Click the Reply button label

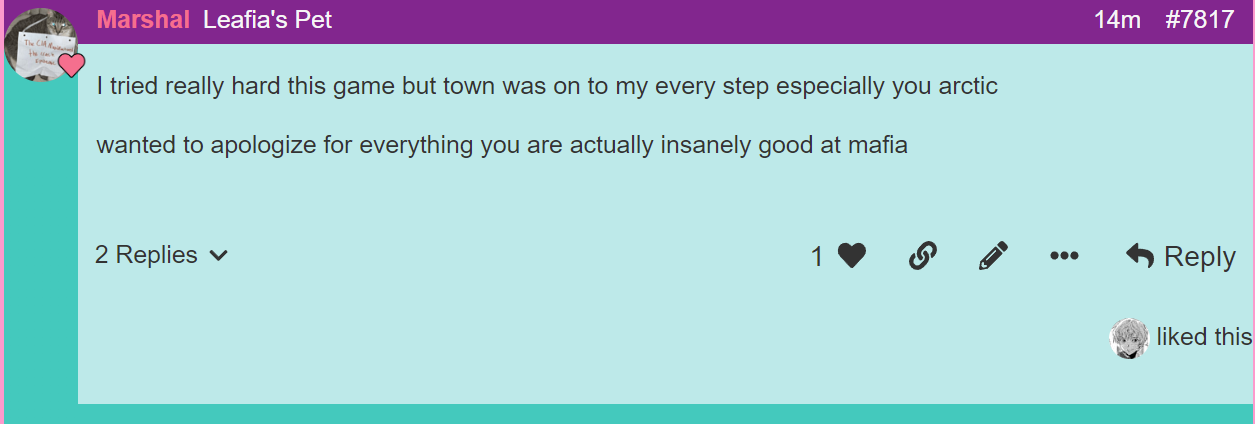1200,256
